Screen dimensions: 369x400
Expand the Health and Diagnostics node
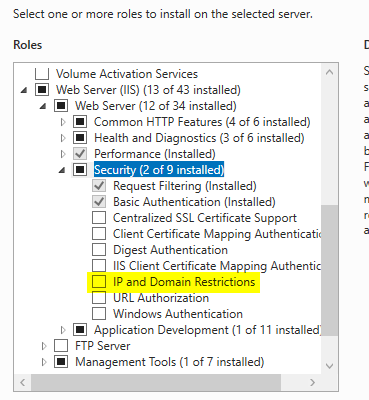[63, 138]
